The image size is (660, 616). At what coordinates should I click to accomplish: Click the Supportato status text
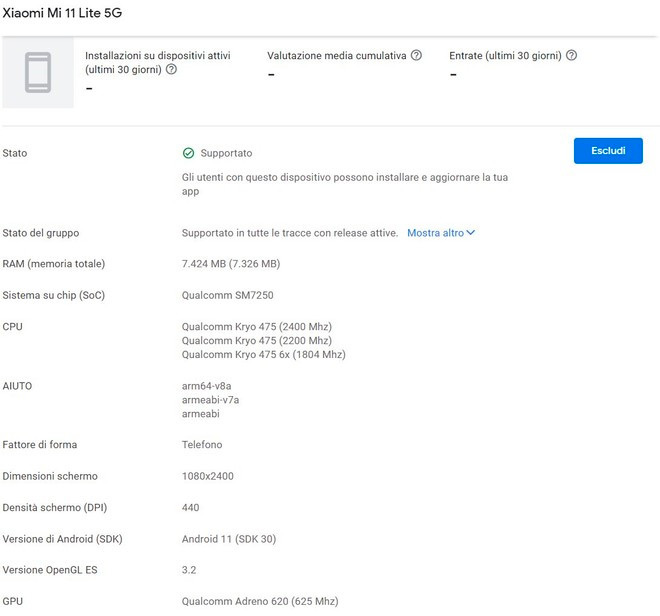[x=226, y=153]
